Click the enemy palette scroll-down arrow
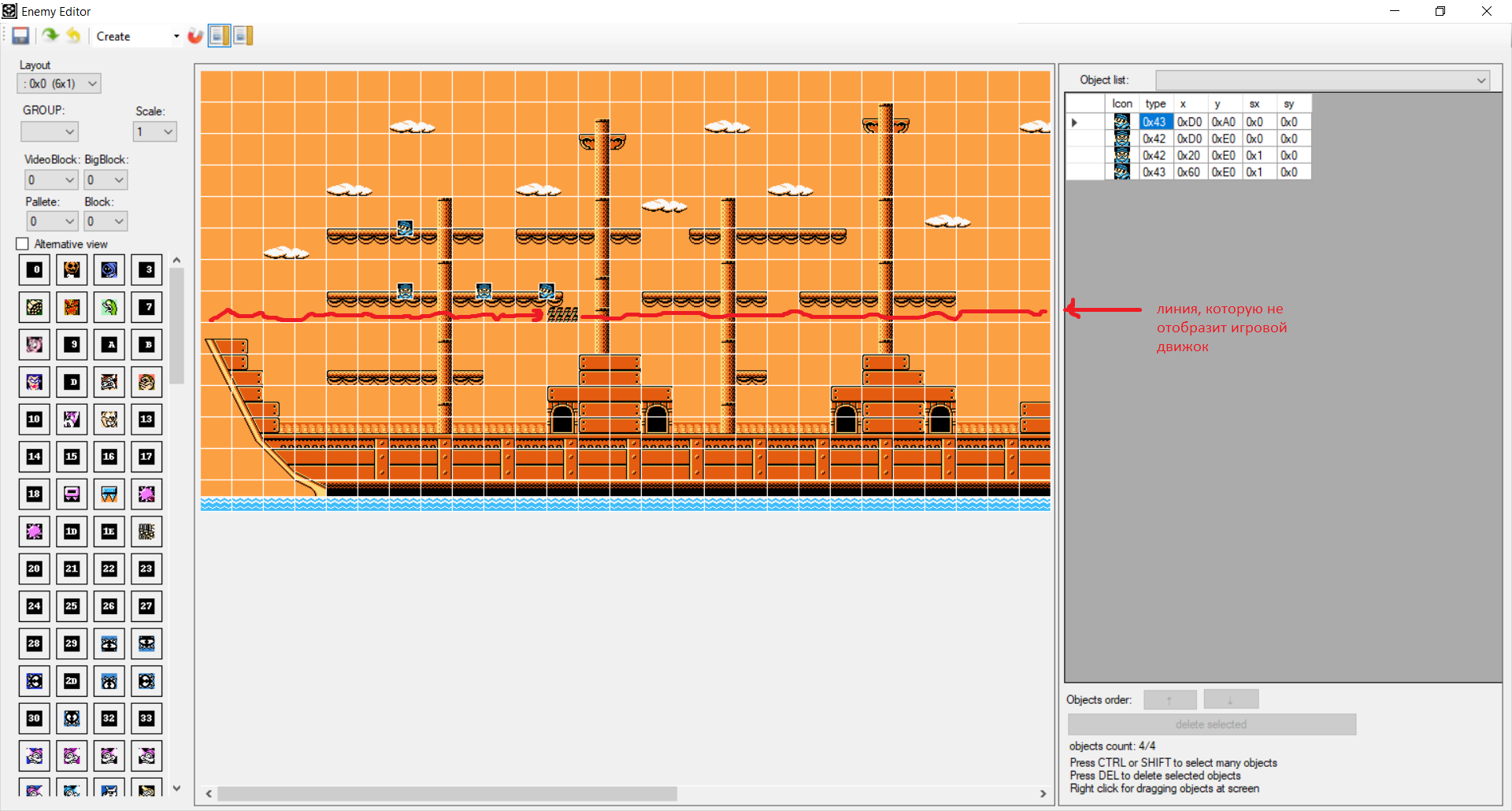 [x=176, y=787]
